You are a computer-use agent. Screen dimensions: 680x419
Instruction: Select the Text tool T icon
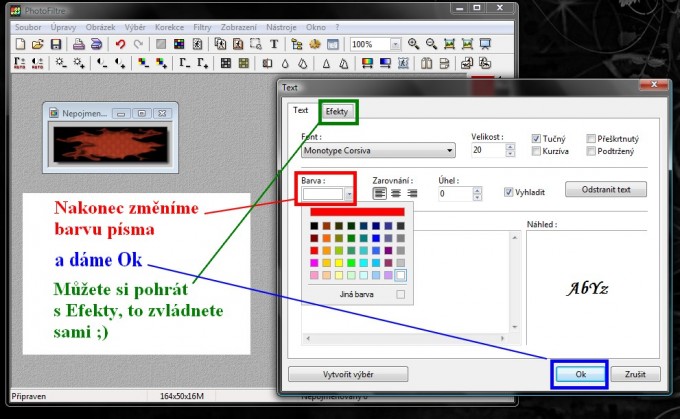click(274, 44)
